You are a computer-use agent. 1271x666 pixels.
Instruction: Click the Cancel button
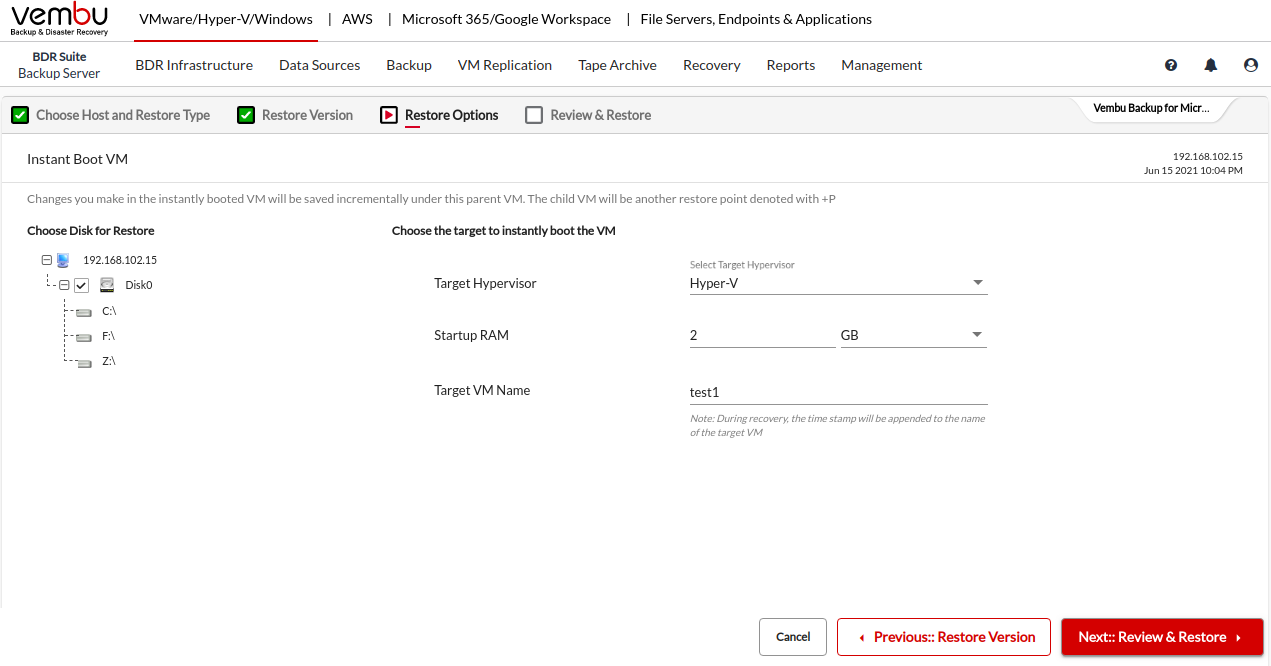[793, 637]
